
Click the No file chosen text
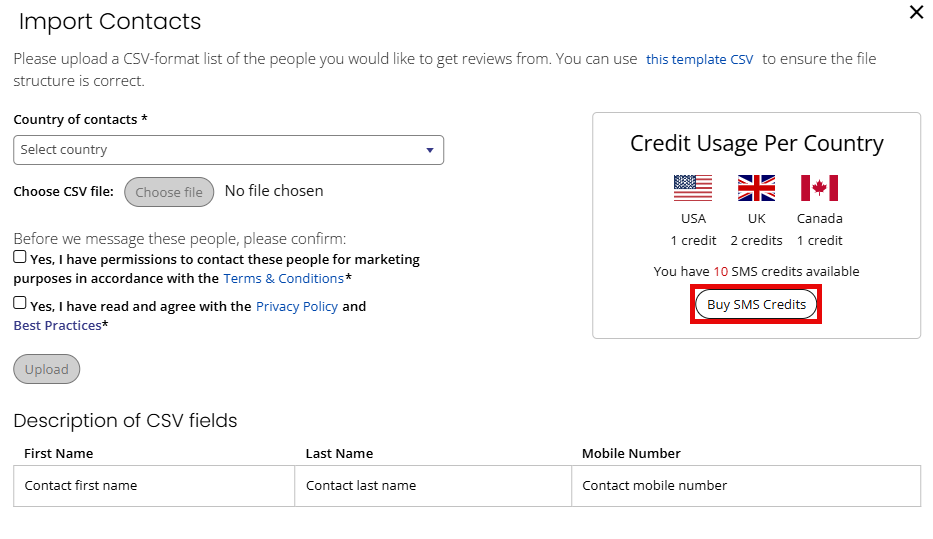(274, 191)
